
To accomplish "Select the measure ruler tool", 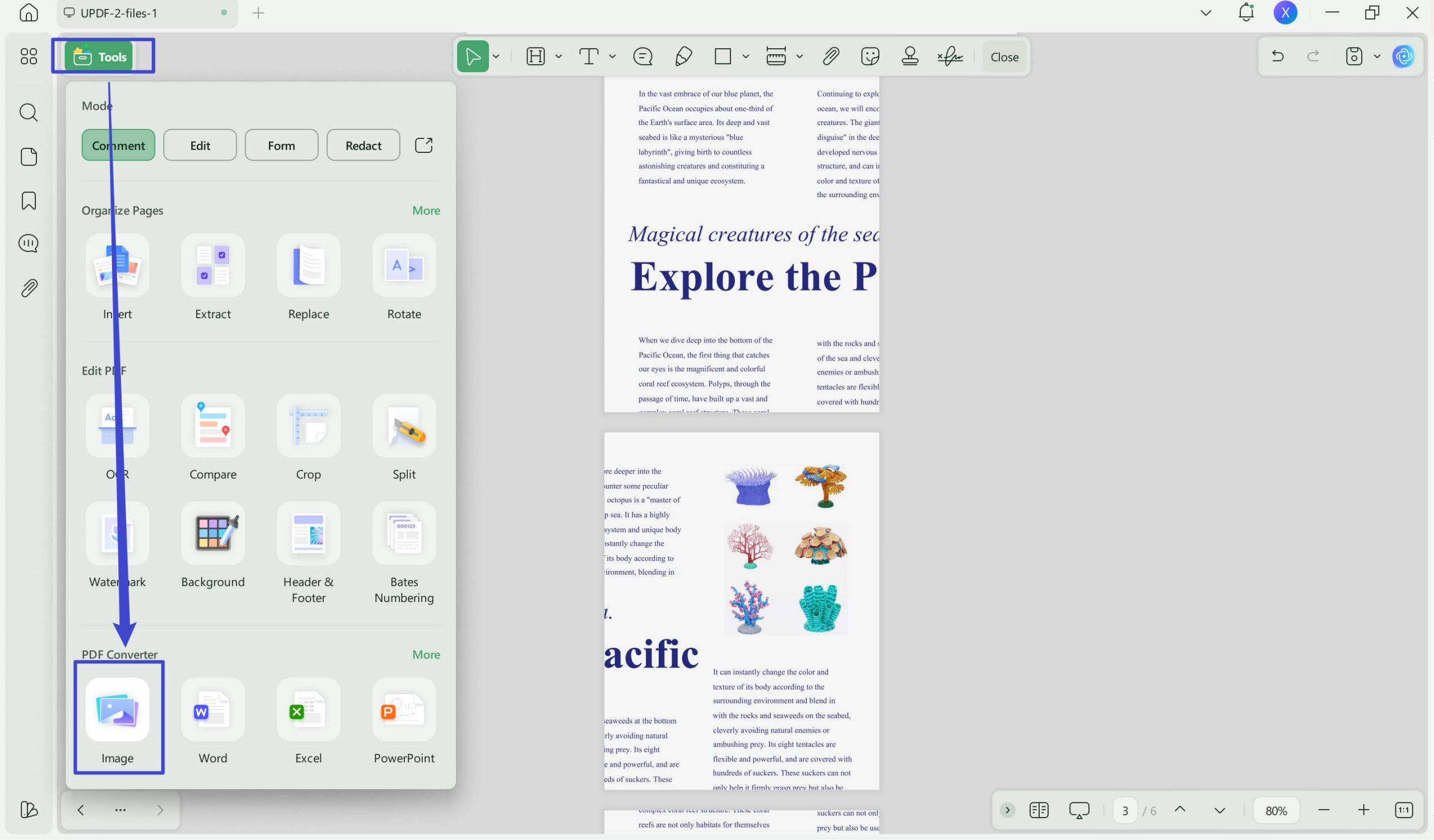I will point(776,57).
